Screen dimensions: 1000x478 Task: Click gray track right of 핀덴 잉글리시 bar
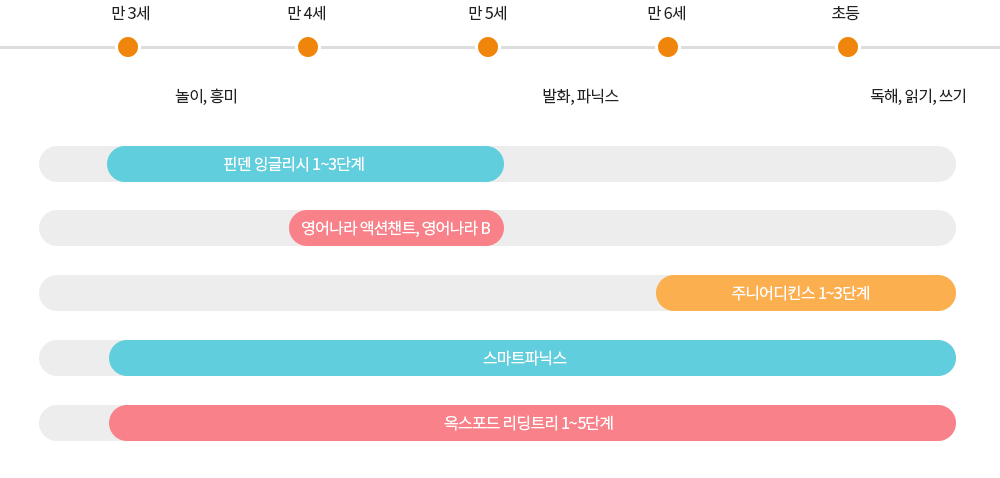(730, 164)
